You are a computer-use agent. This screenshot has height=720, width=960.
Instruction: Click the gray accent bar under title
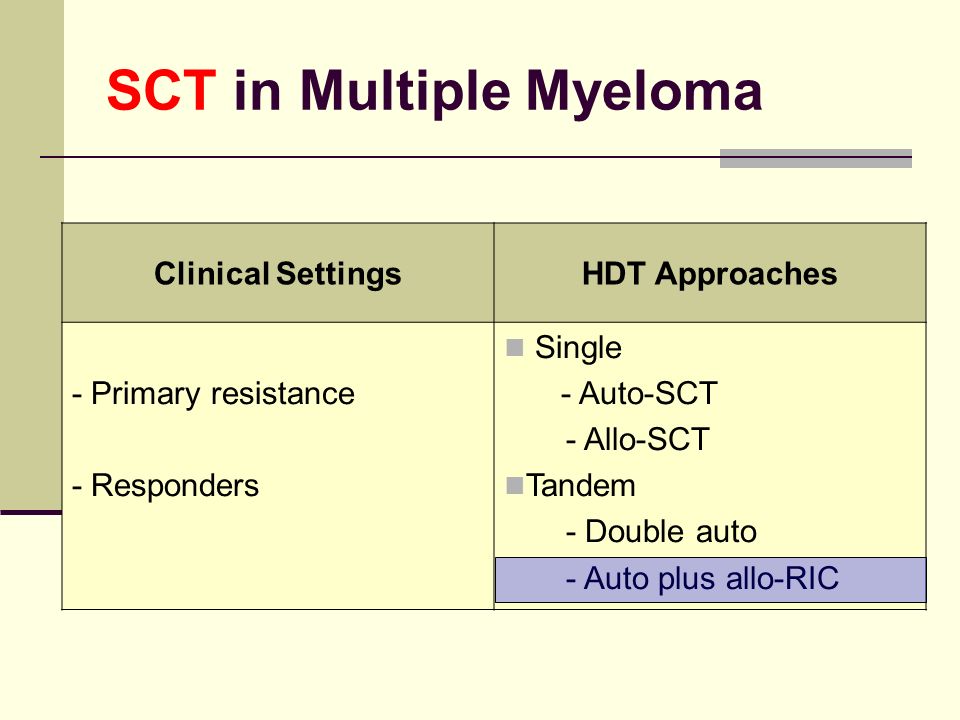coord(816,158)
